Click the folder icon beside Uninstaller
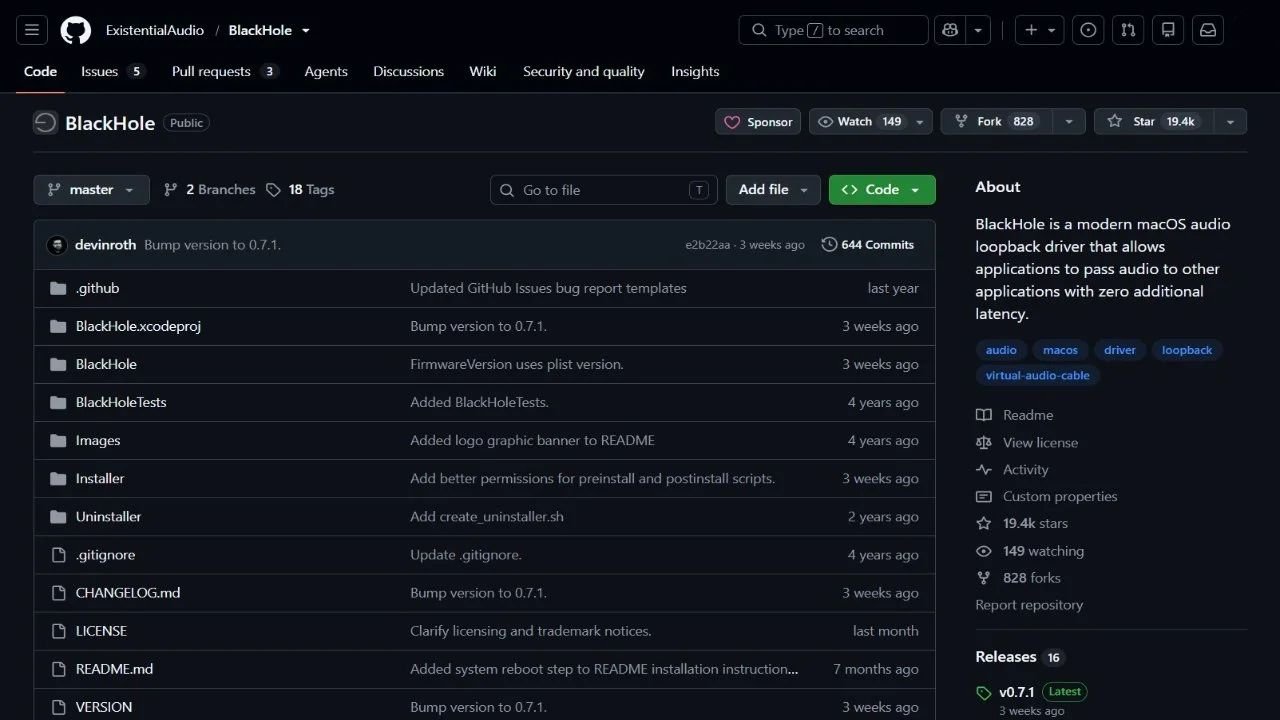The width and height of the screenshot is (1280, 720). [58, 516]
